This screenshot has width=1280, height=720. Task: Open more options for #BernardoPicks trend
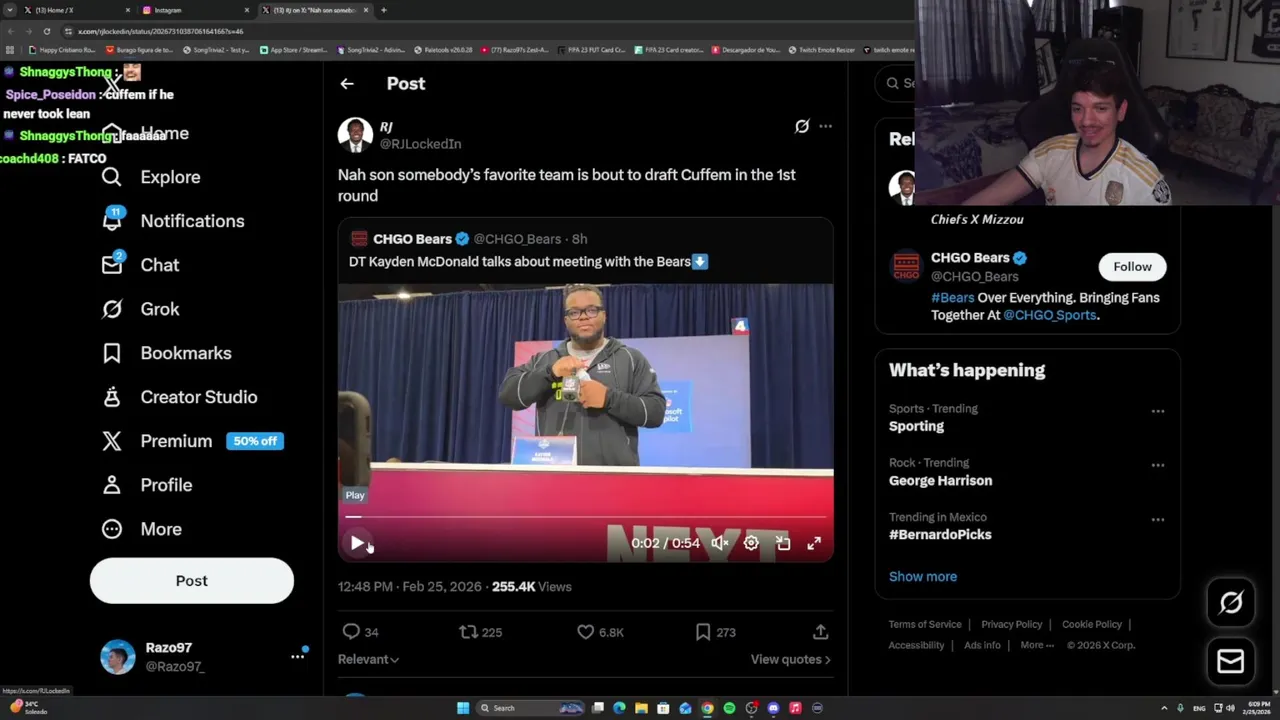tap(1157, 519)
